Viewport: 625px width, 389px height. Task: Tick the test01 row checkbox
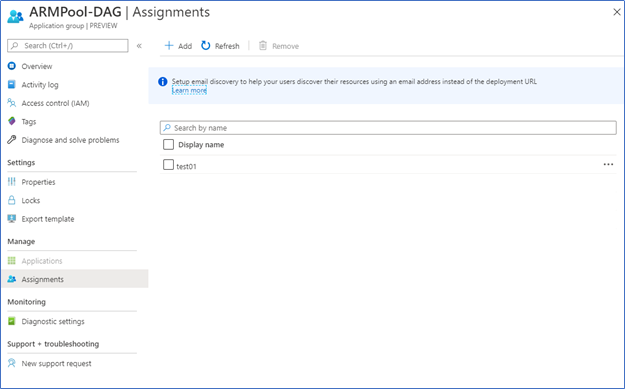click(168, 165)
